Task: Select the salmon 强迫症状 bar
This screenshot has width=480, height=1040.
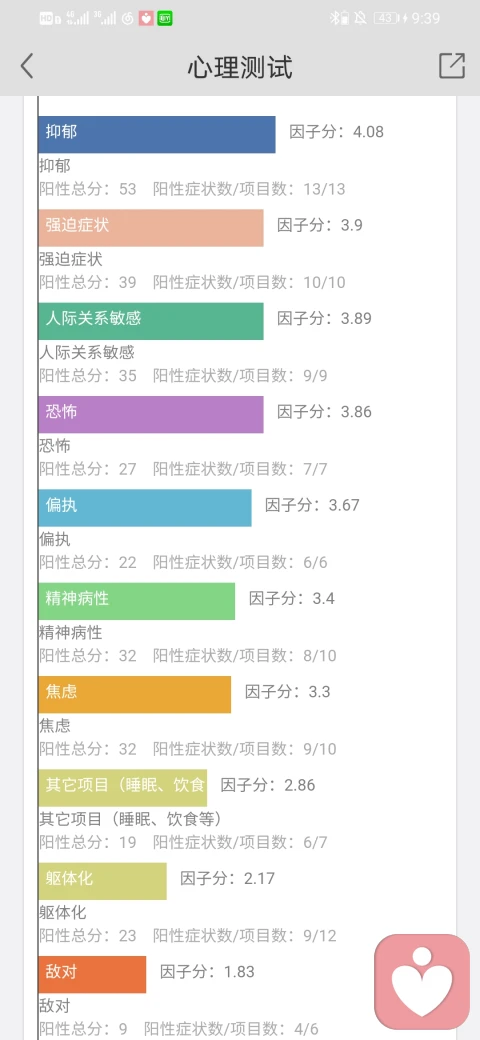Action: tap(150, 228)
